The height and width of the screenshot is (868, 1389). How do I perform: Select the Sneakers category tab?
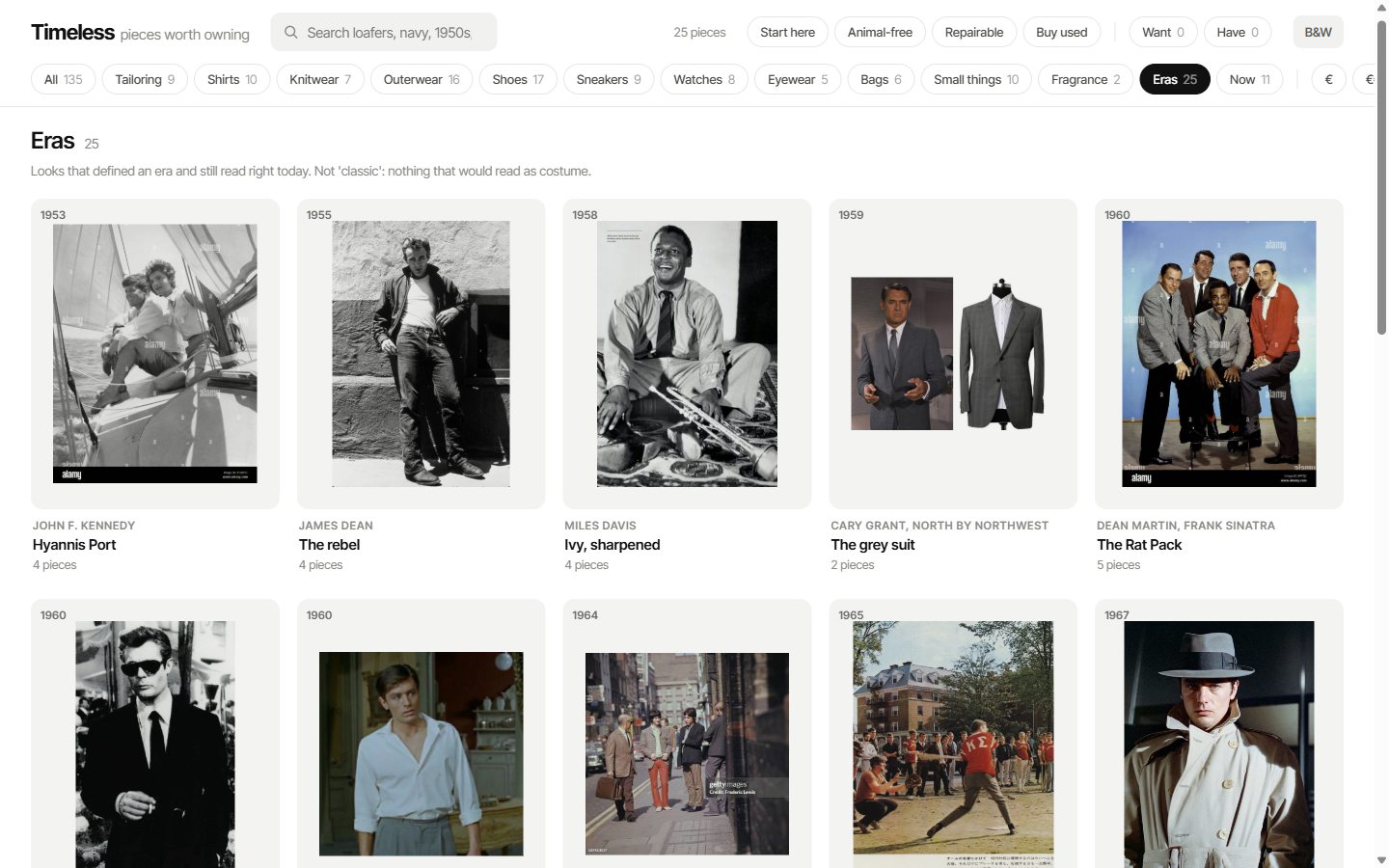click(x=609, y=79)
